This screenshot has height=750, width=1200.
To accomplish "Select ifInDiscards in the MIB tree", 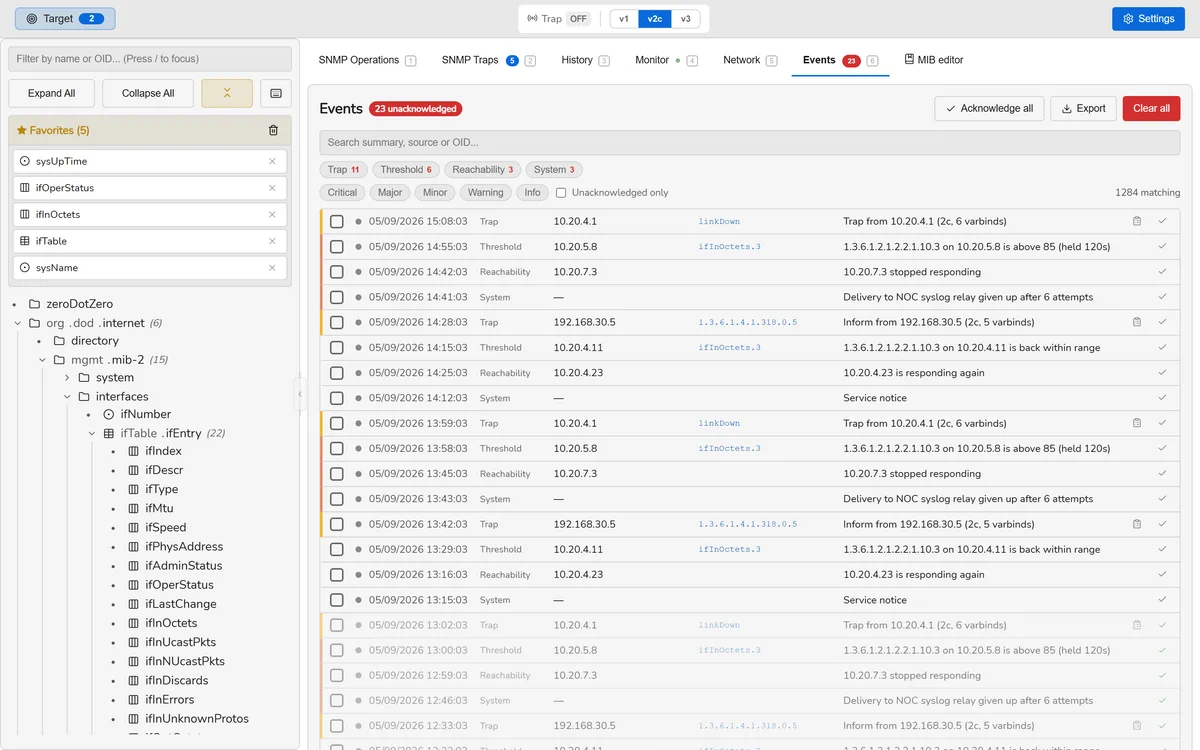I will [x=176, y=680].
